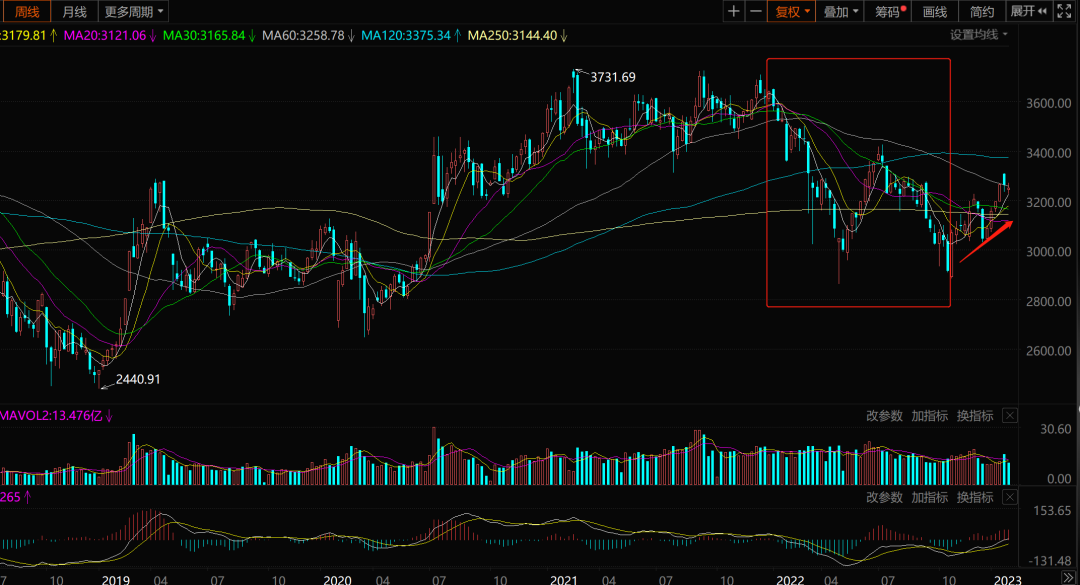The width and height of the screenshot is (1080, 585).
Task: Open the 叠加 overlay dropdown
Action: [x=841, y=11]
